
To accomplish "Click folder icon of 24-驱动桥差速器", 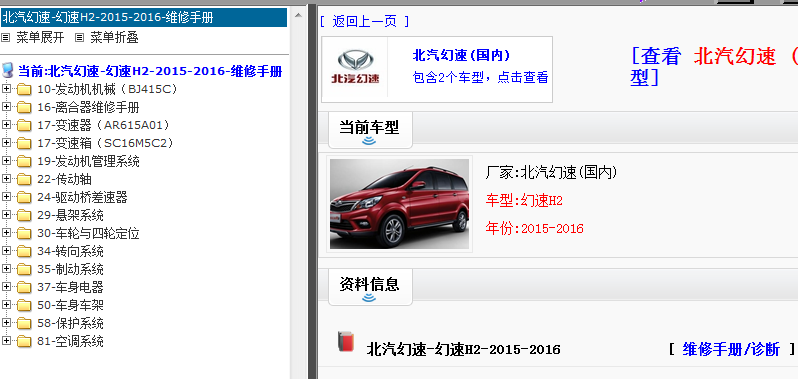I will click(x=24, y=197).
